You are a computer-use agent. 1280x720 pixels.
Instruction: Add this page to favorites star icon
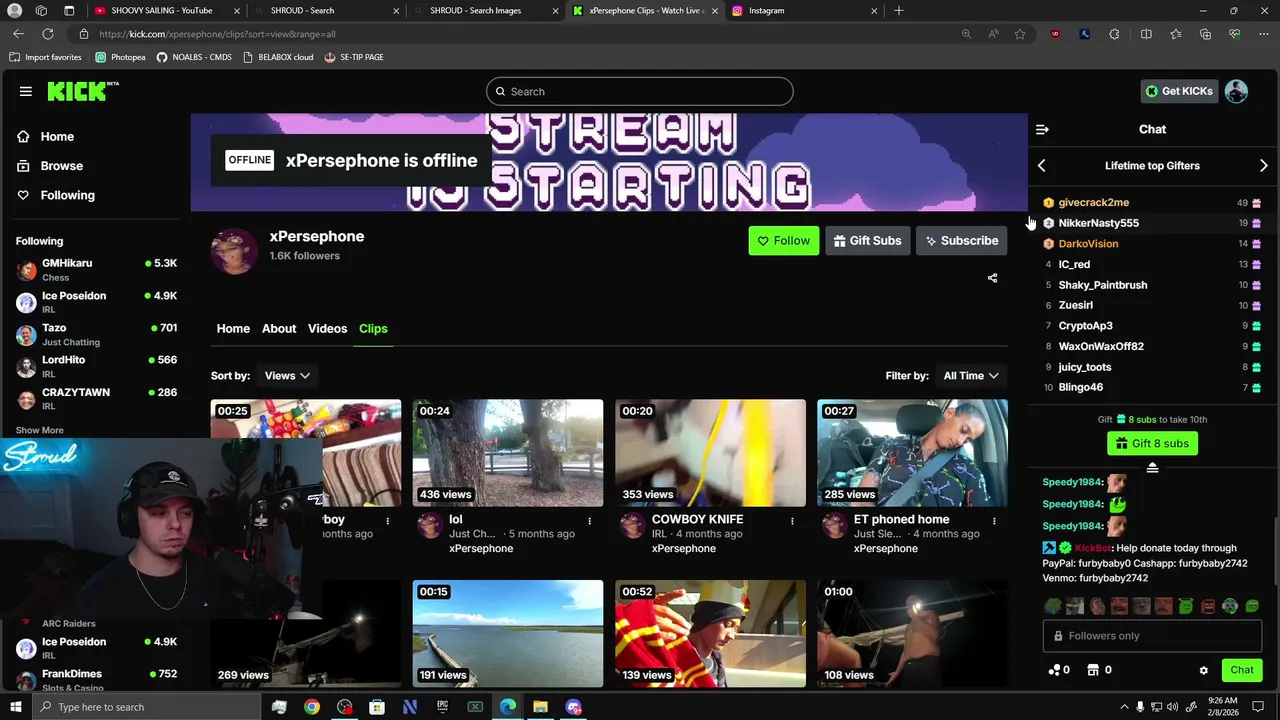tap(1020, 34)
